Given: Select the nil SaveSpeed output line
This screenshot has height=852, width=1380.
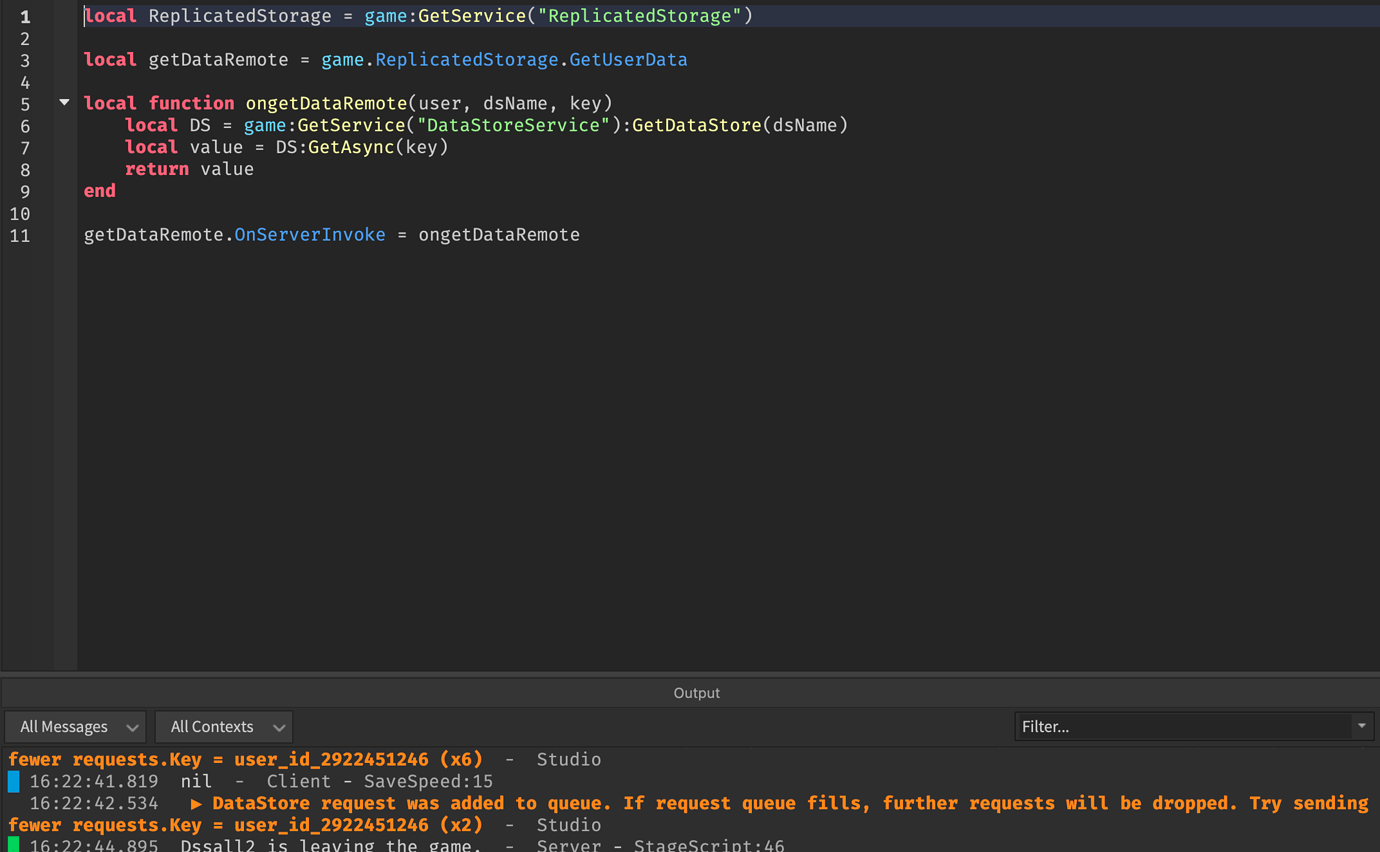Looking at the screenshot, I should pos(250,781).
